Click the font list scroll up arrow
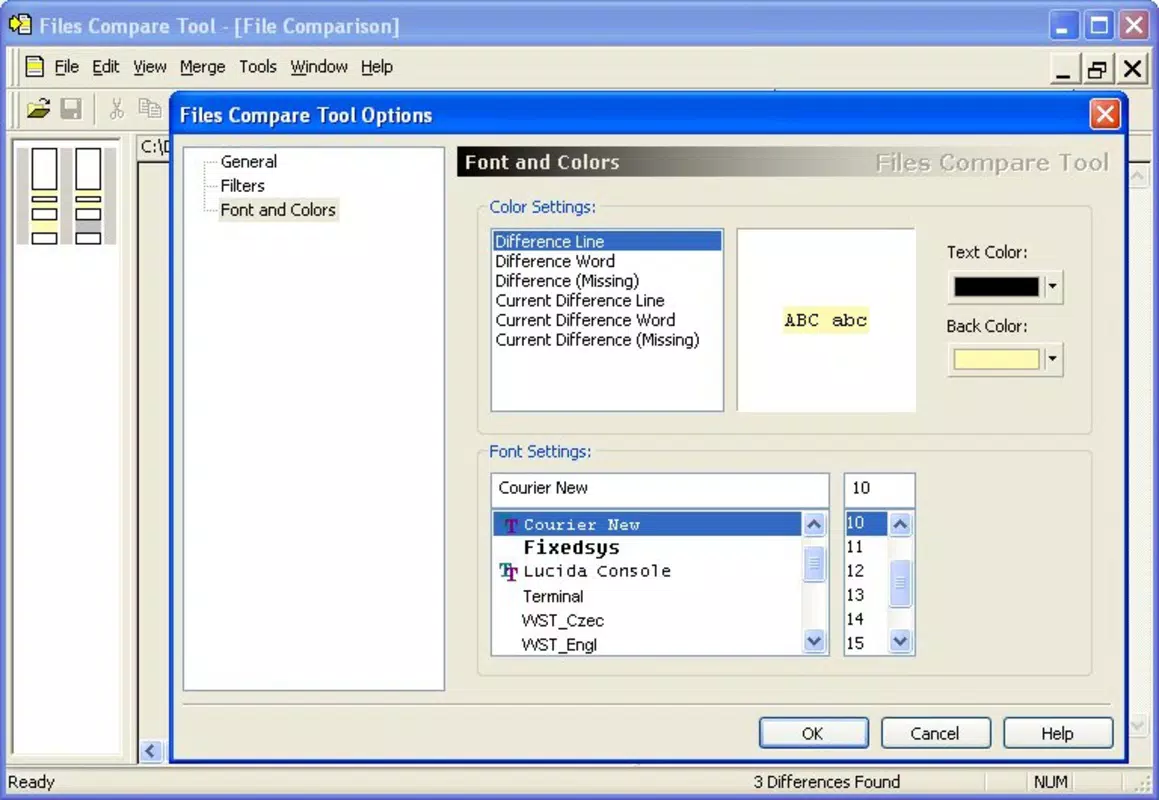This screenshot has width=1159, height=800. 814,524
